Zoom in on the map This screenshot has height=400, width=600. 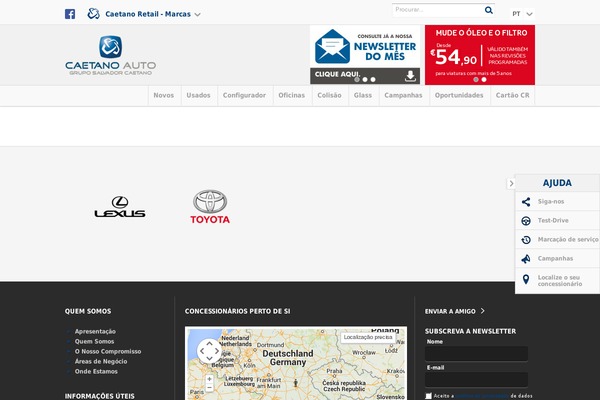209,379
